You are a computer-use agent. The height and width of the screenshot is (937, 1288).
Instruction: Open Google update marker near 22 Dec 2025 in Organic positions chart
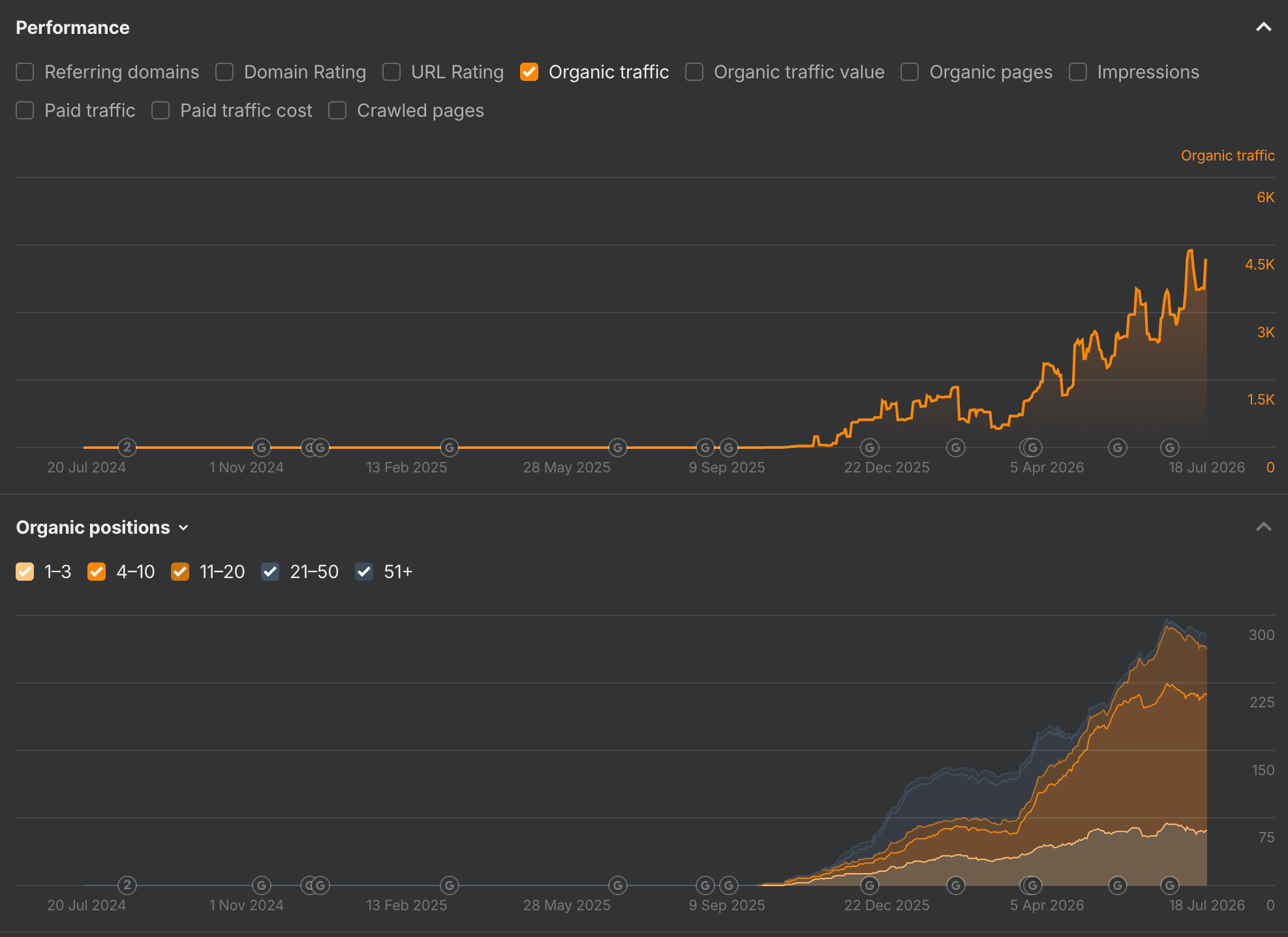[870, 885]
